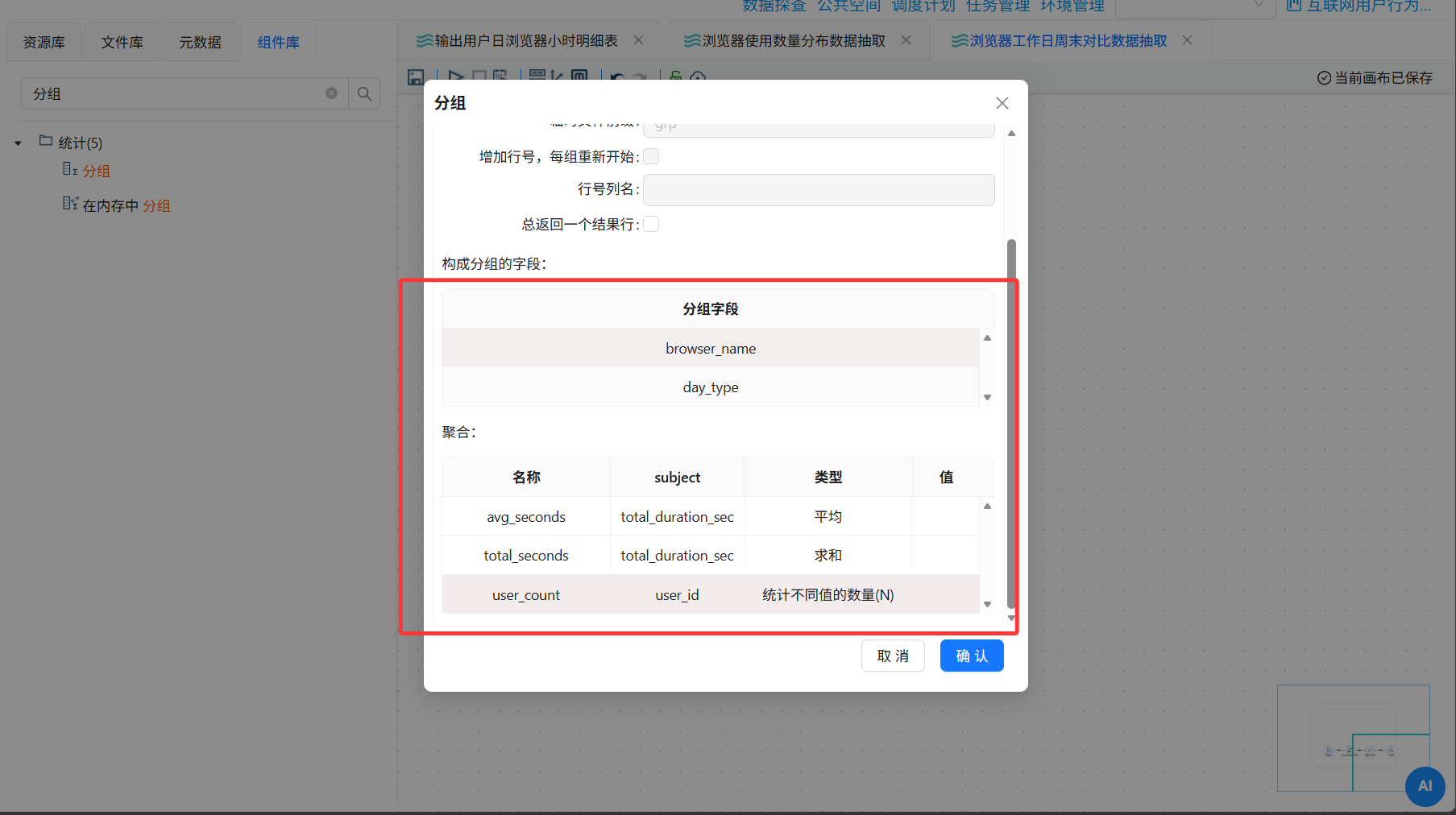The width and height of the screenshot is (1456, 815).
Task: Click the 分组 component icon in tree
Action: 70,169
